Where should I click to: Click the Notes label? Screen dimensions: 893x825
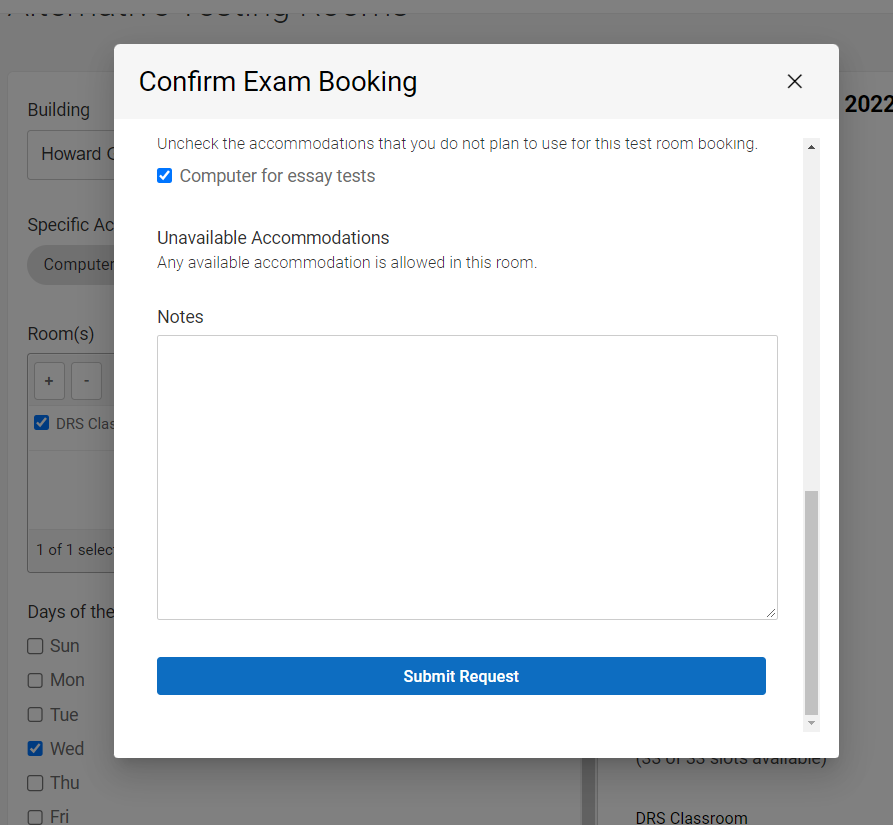[x=180, y=317]
